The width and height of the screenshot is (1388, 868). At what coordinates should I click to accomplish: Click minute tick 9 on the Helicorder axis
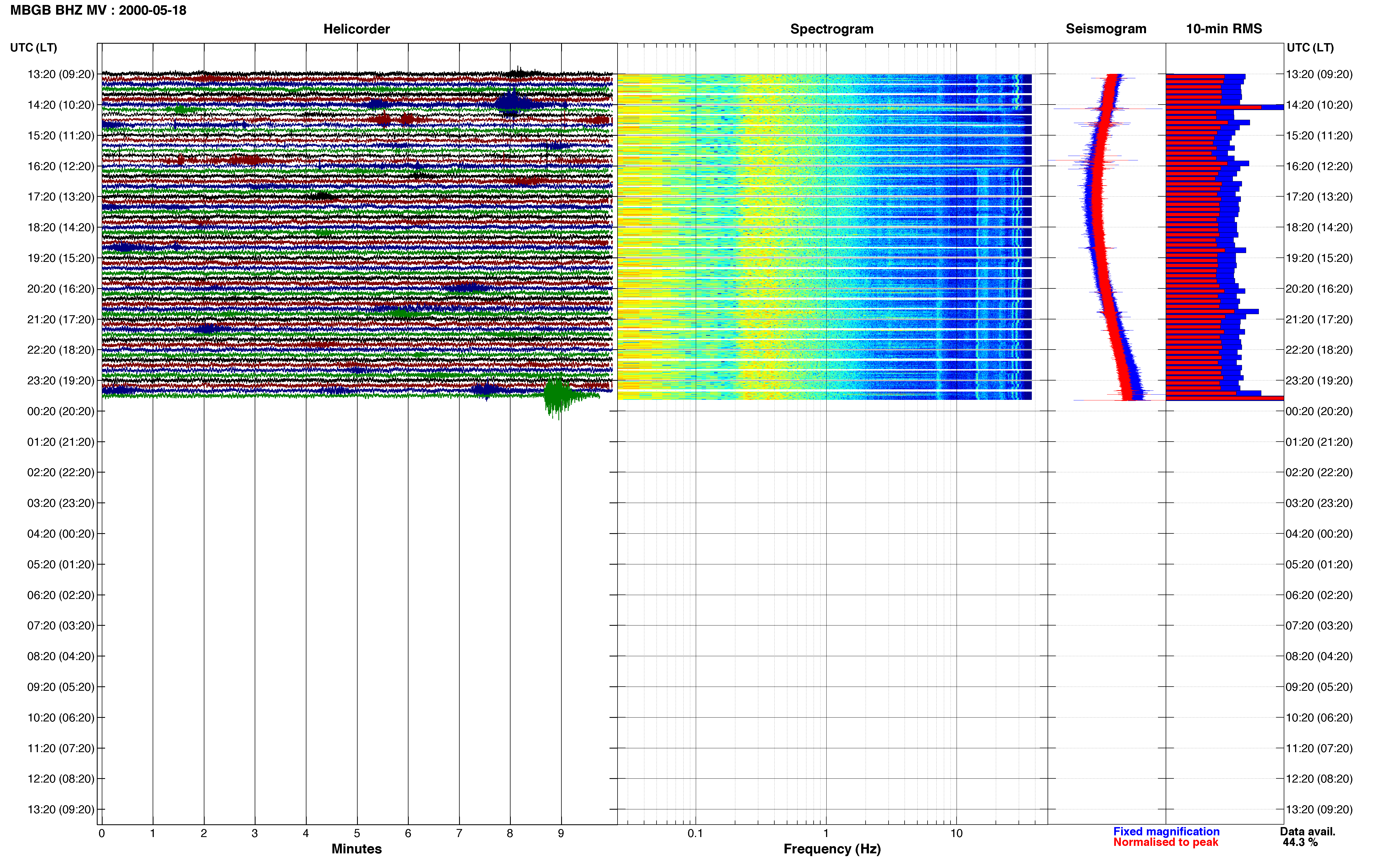561,833
